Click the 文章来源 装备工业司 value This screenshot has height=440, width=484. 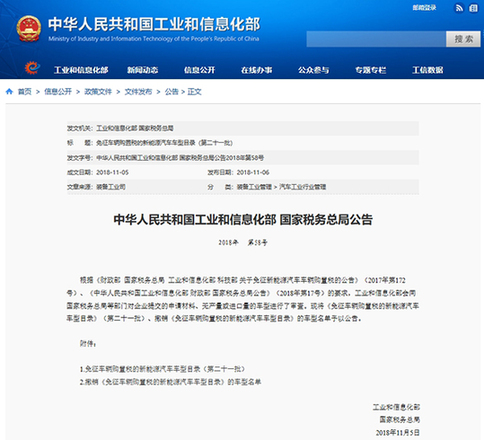[x=111, y=187]
